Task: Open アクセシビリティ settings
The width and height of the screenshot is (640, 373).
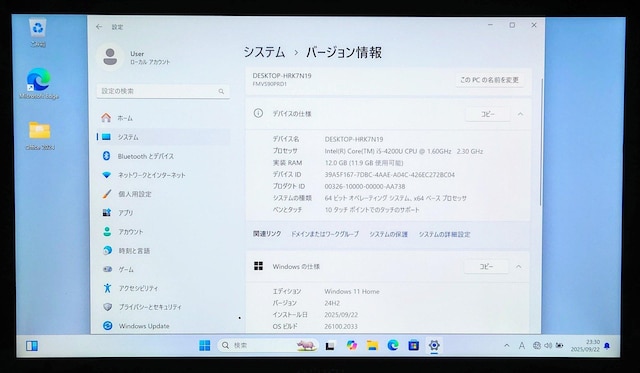Action: [x=164, y=288]
